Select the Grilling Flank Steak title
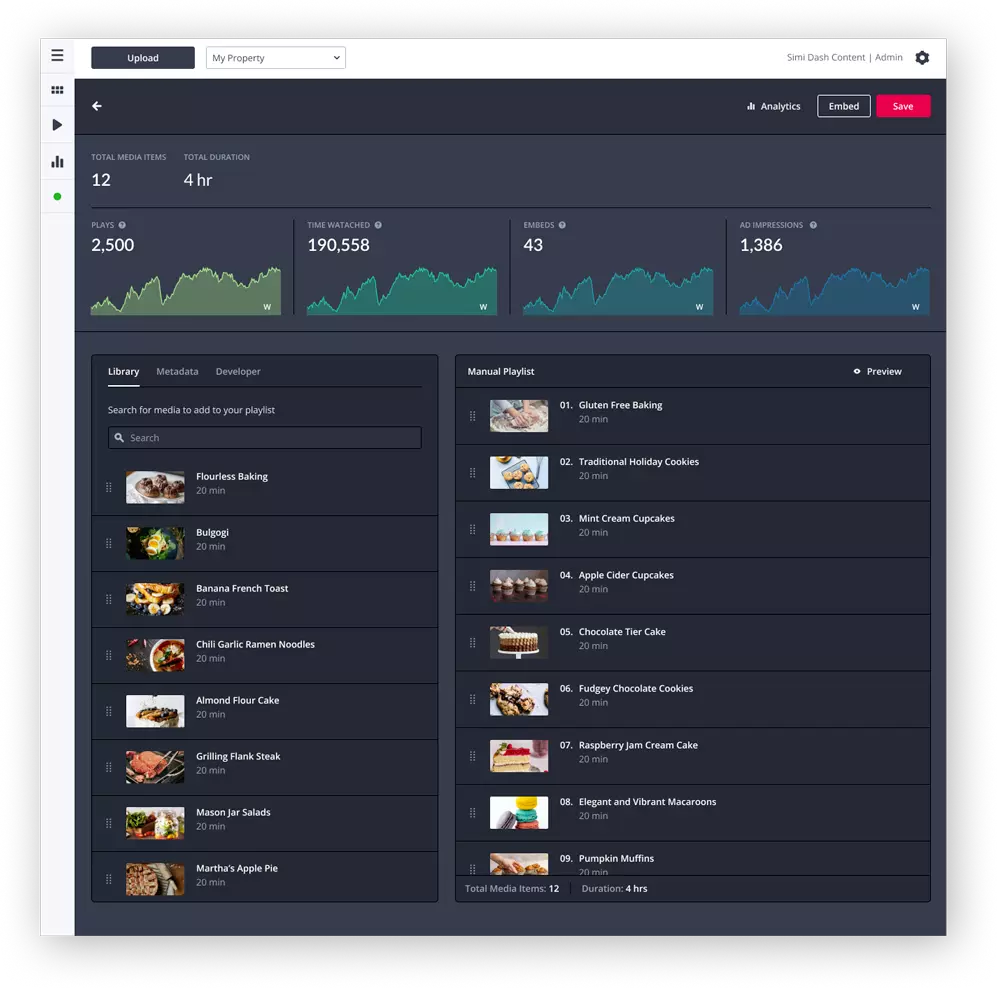Image resolution: width=997 pixels, height=988 pixels. (238, 756)
